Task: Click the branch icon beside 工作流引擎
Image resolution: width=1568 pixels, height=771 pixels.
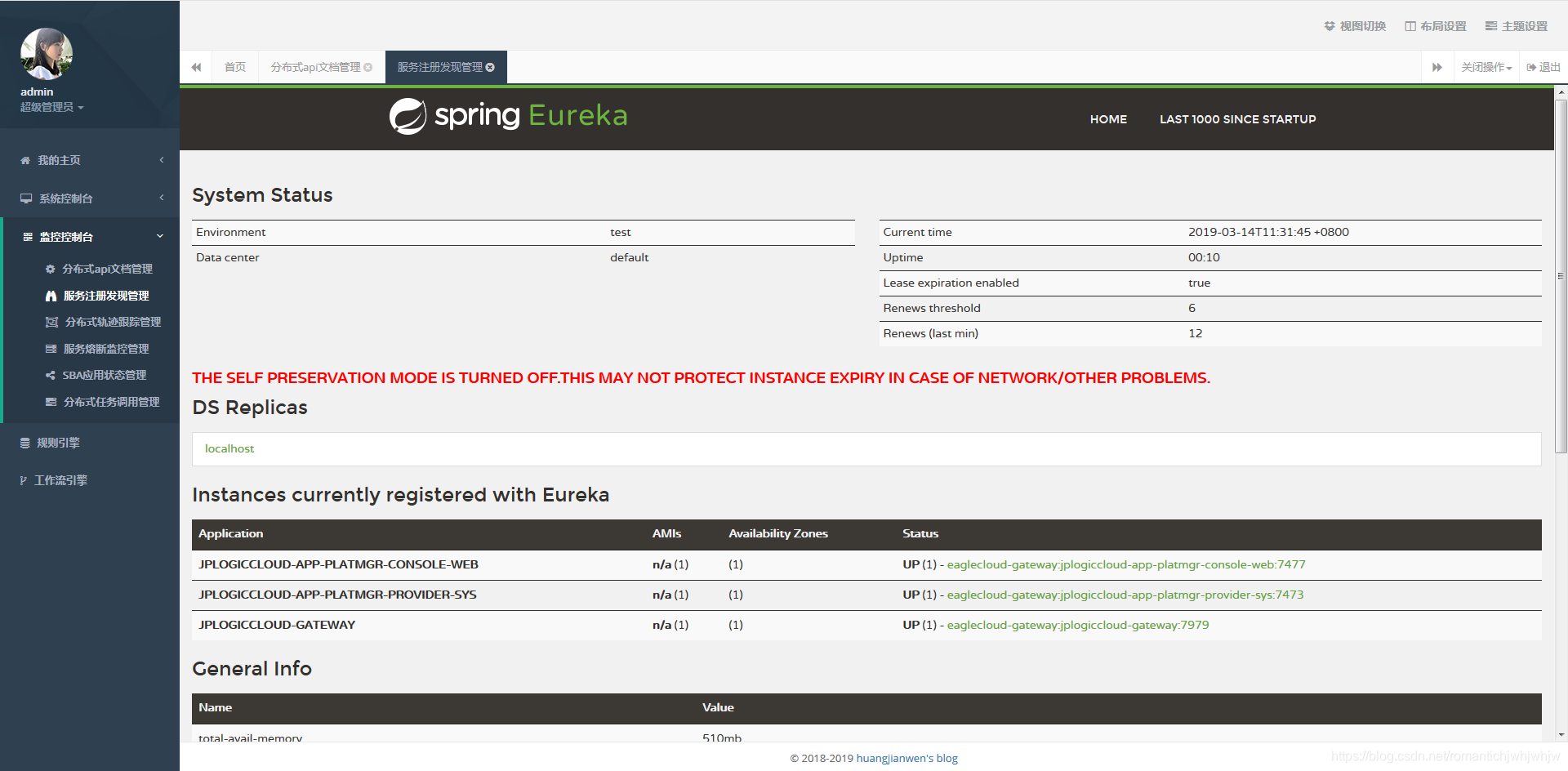Action: coord(24,480)
